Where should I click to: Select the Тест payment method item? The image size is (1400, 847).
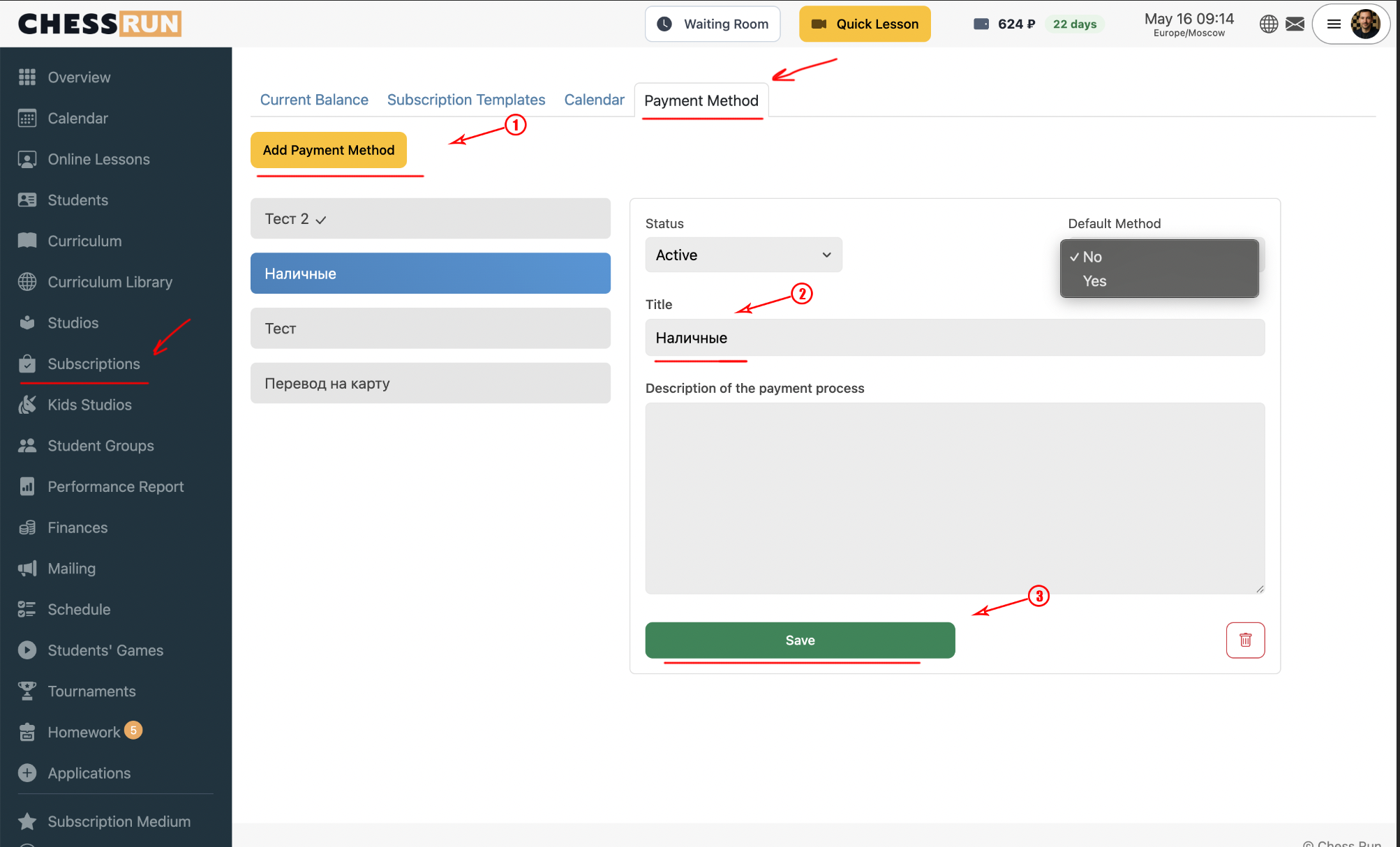(x=431, y=328)
